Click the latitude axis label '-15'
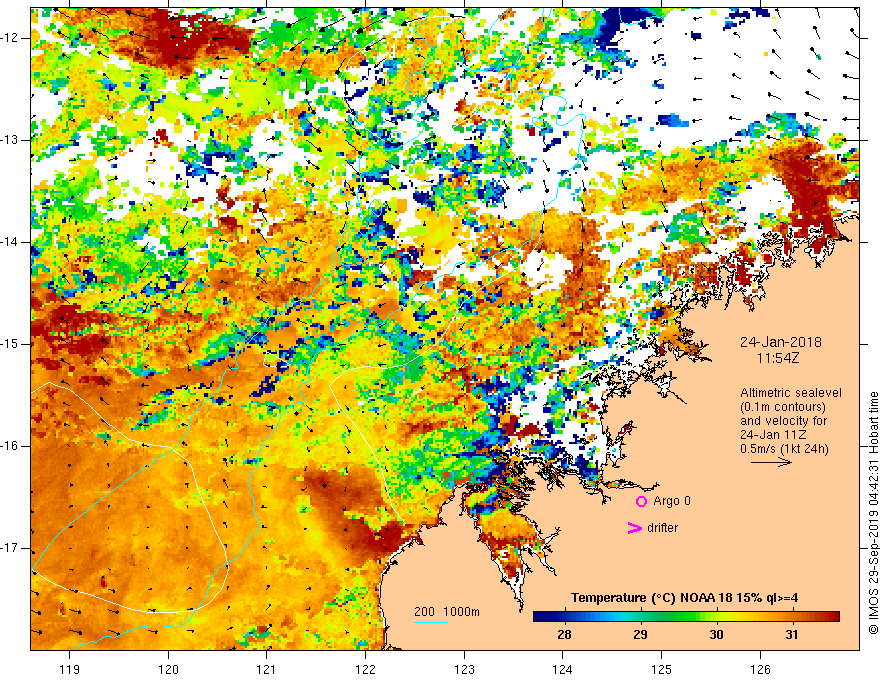This screenshot has width=880, height=680. [x=12, y=344]
